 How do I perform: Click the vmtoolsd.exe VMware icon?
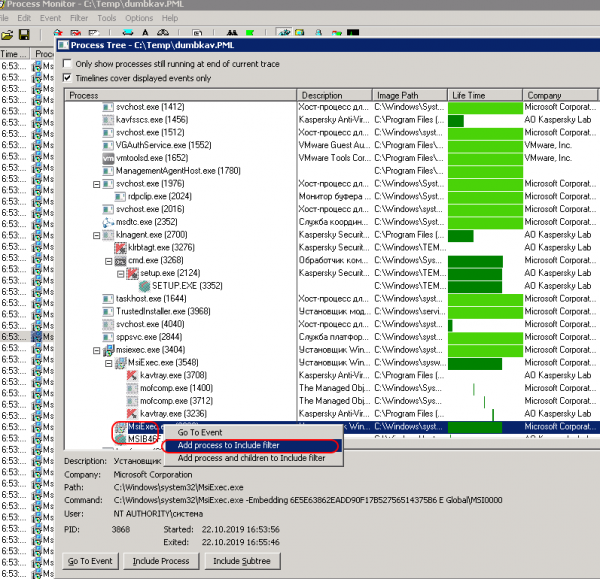109,158
